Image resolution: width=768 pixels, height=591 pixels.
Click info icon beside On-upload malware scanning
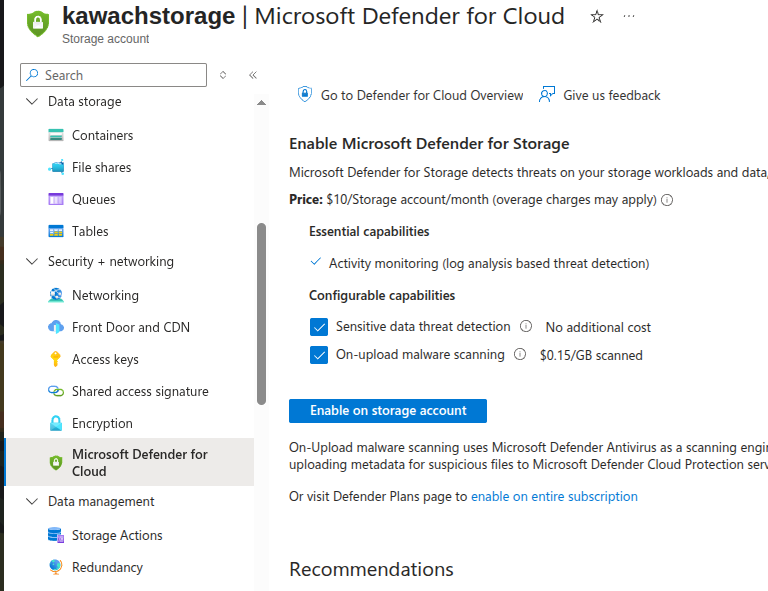click(520, 354)
